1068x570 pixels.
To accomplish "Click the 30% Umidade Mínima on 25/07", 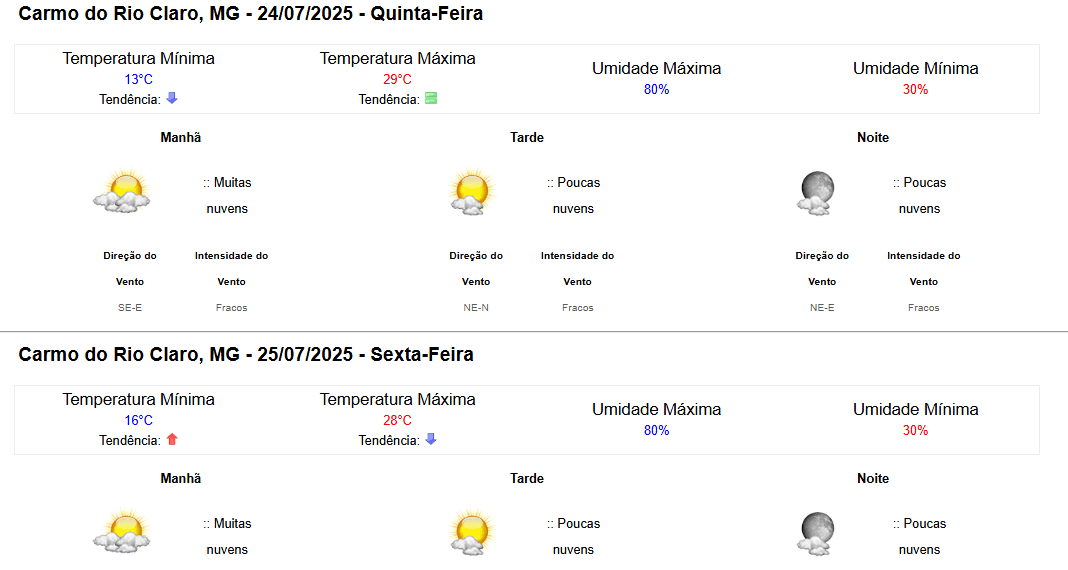I will coord(915,430).
